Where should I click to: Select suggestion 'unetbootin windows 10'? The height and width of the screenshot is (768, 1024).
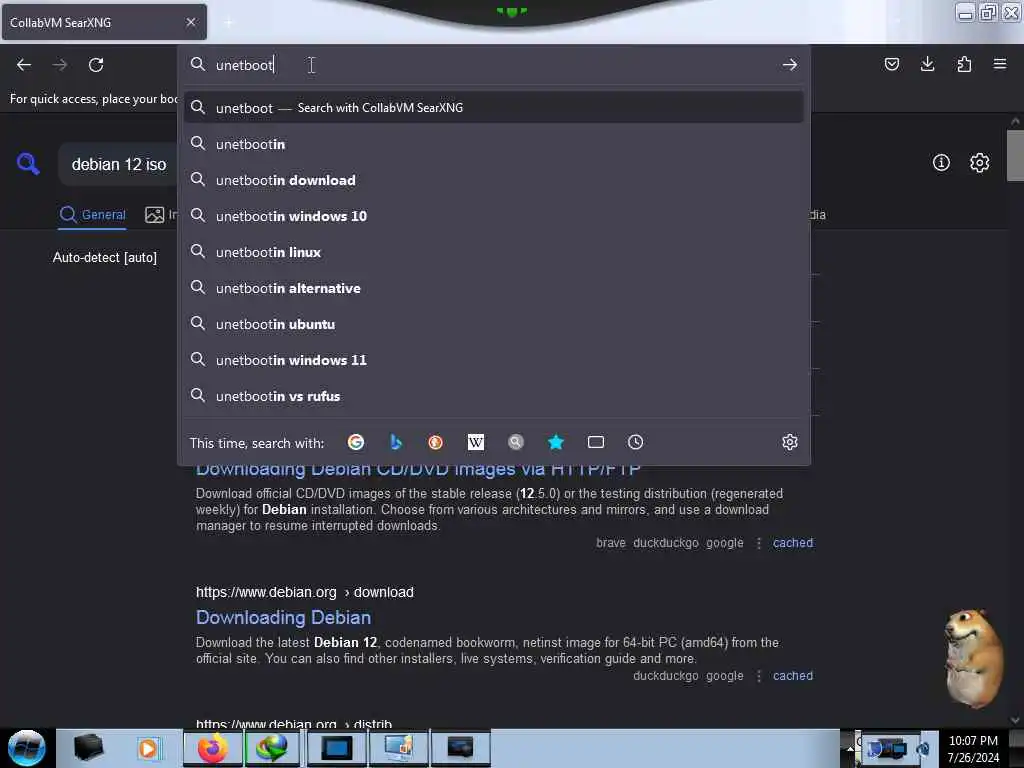(x=494, y=216)
